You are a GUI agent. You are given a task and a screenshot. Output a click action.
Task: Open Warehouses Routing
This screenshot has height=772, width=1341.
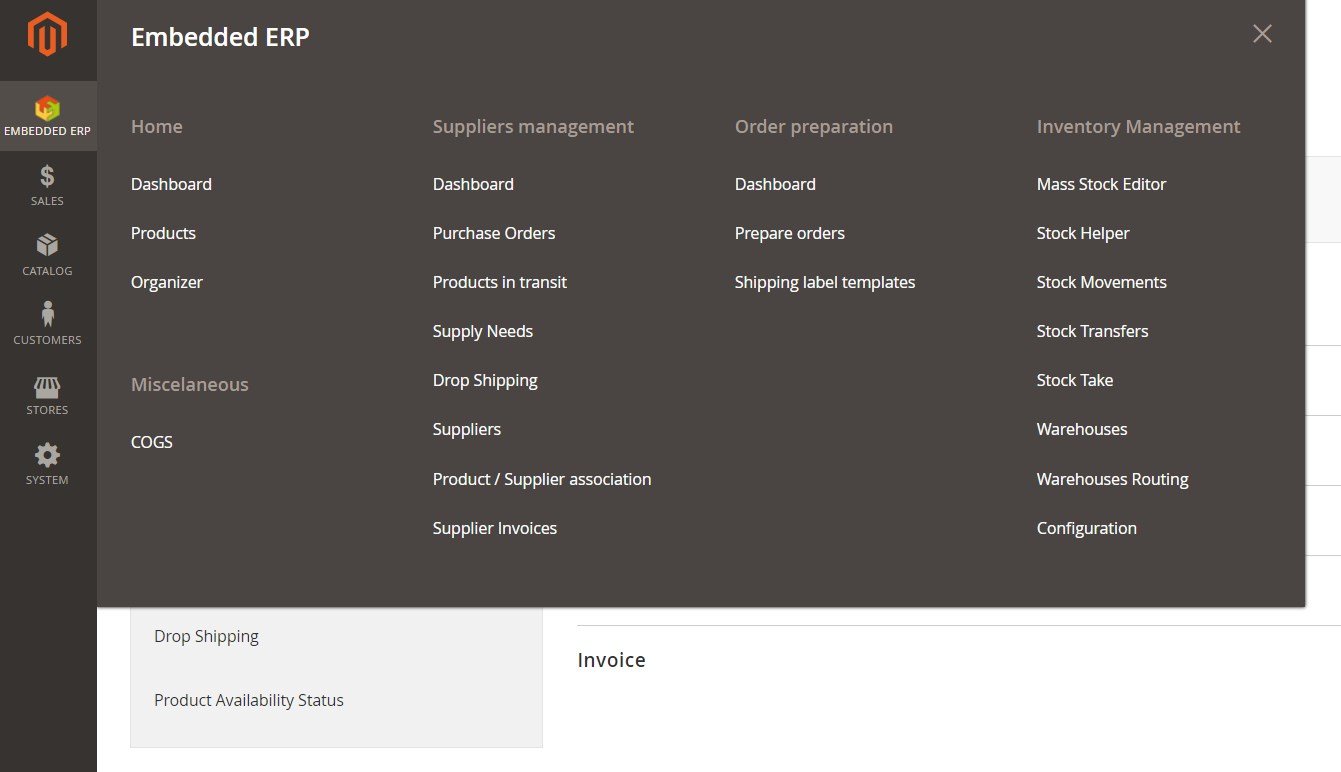(1113, 479)
